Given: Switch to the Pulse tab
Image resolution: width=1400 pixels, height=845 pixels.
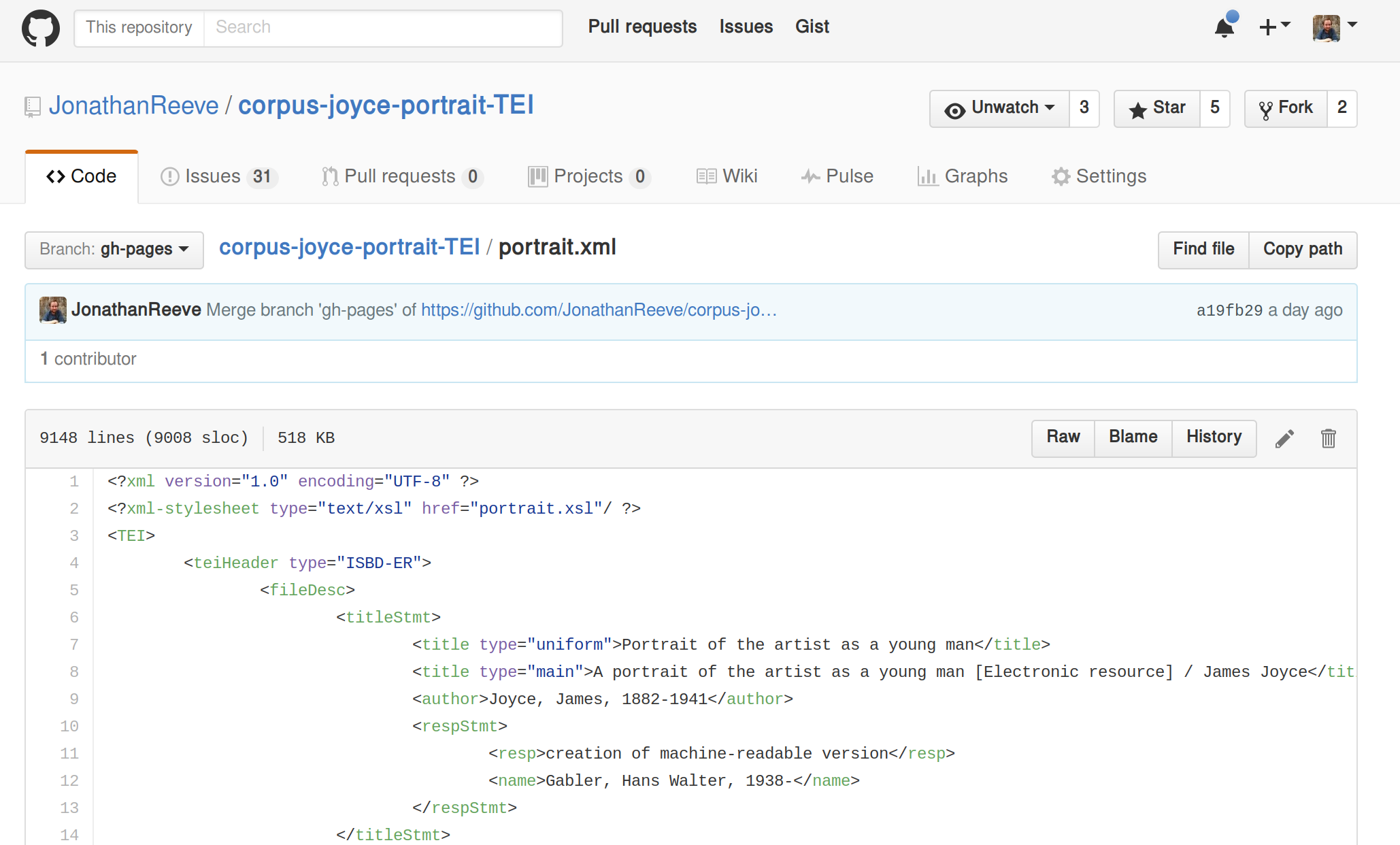Looking at the screenshot, I should pyautogui.click(x=837, y=177).
